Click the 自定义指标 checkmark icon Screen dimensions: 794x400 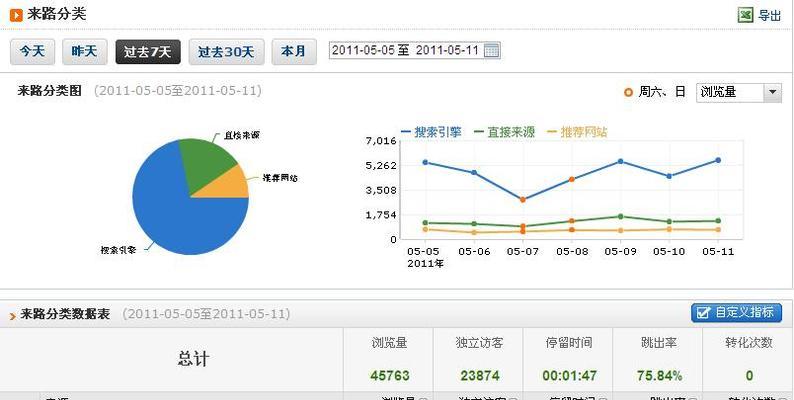[x=703, y=313]
